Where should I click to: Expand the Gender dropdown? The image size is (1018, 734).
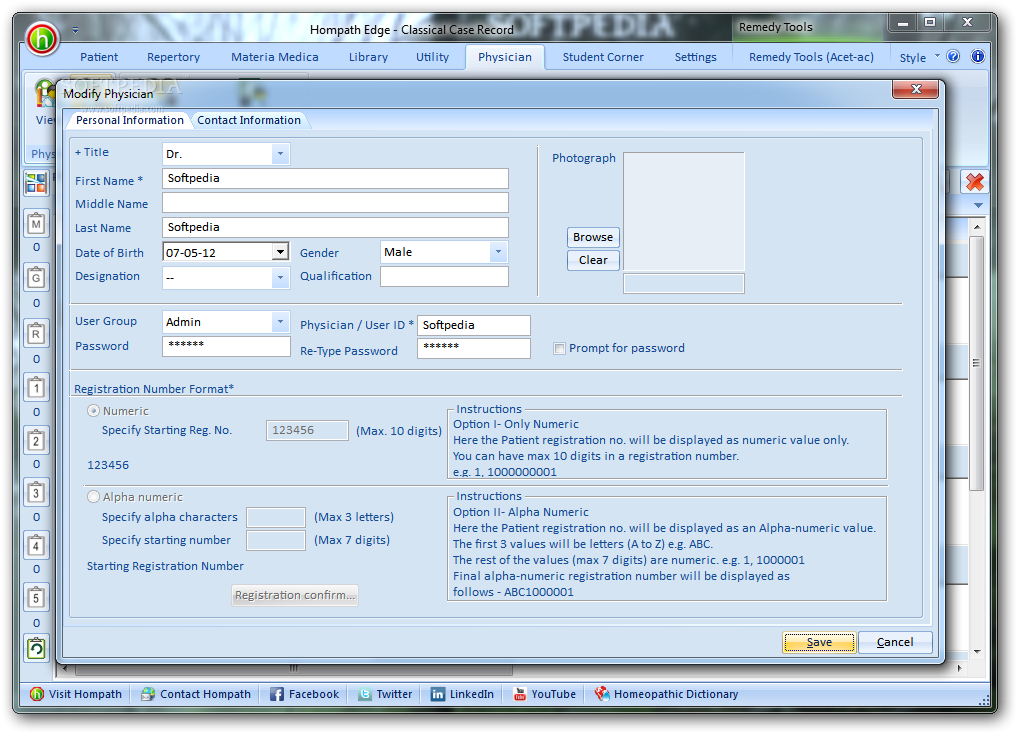[498, 252]
